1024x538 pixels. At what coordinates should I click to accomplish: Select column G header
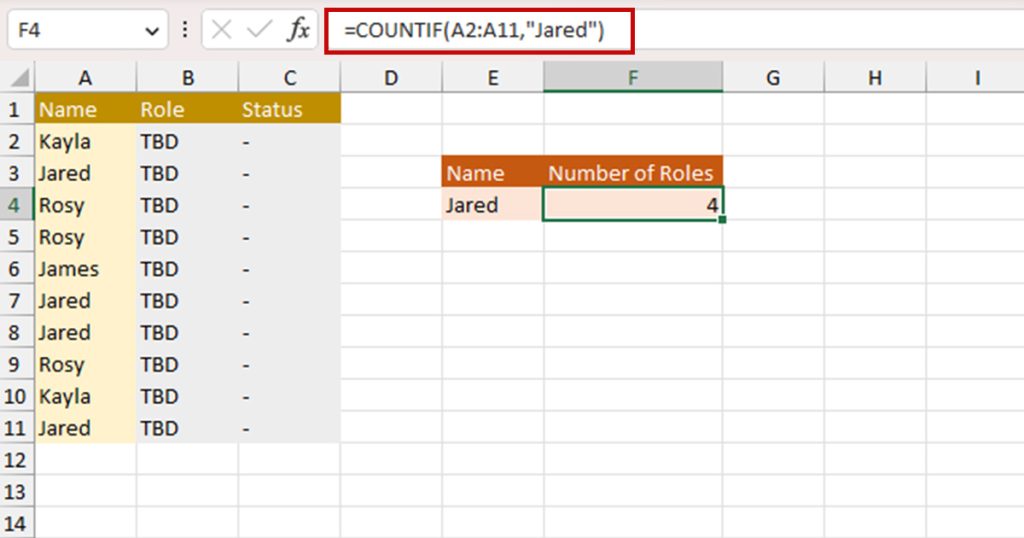coord(773,78)
